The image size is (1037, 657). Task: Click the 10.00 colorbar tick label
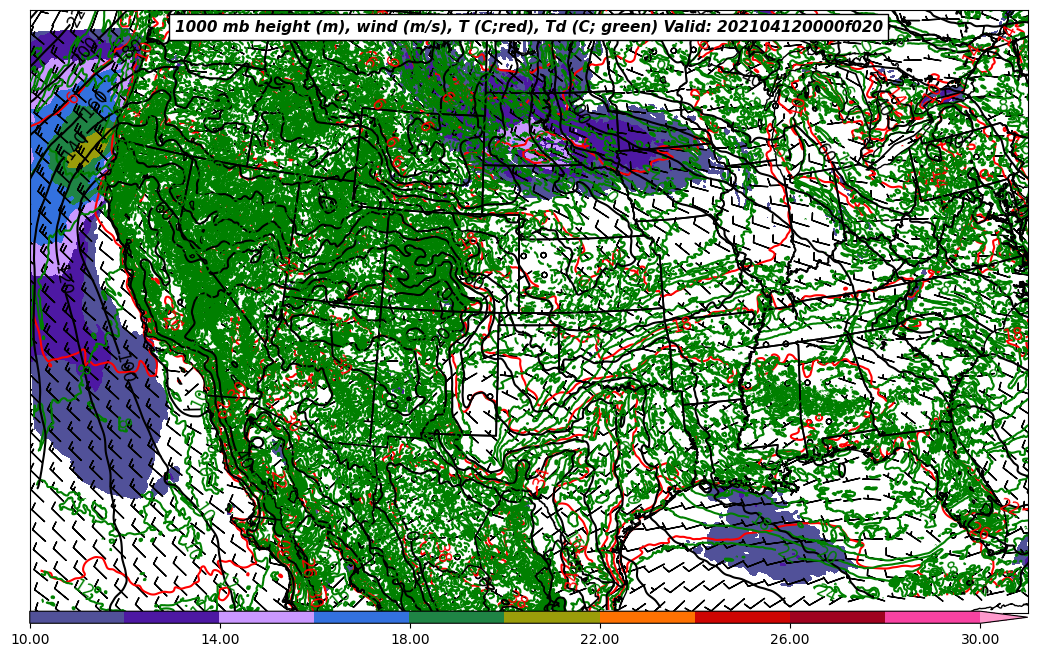click(30, 638)
